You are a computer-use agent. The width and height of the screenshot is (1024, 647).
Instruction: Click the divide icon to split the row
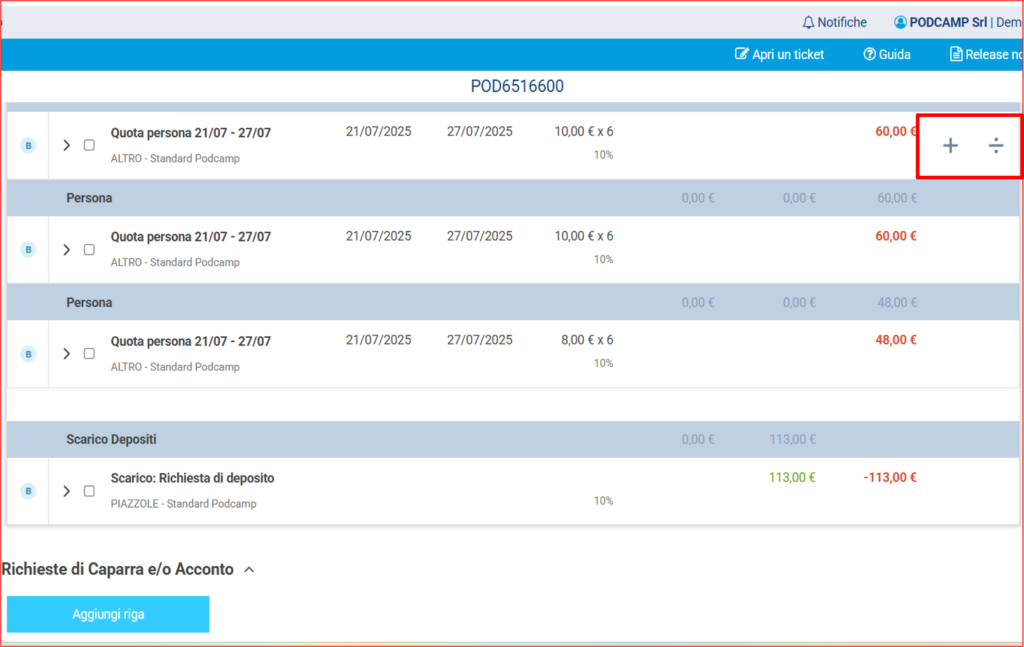(996, 146)
